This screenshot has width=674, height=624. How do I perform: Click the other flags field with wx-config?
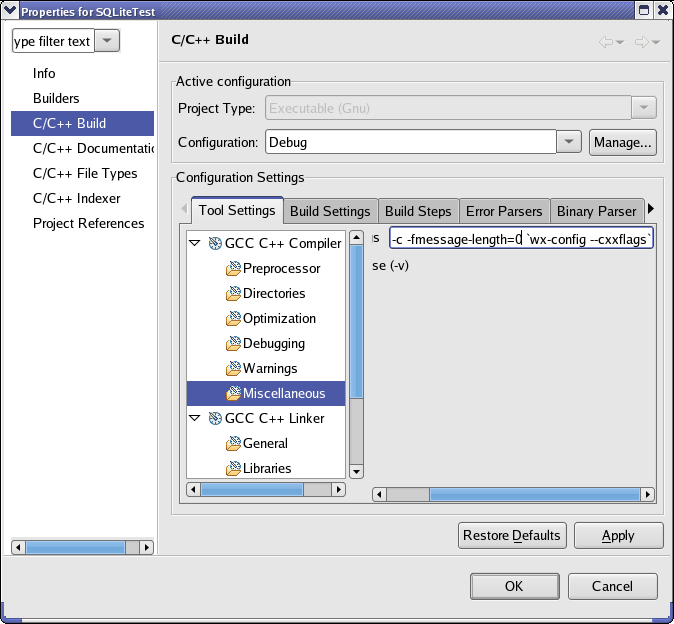pos(521,239)
